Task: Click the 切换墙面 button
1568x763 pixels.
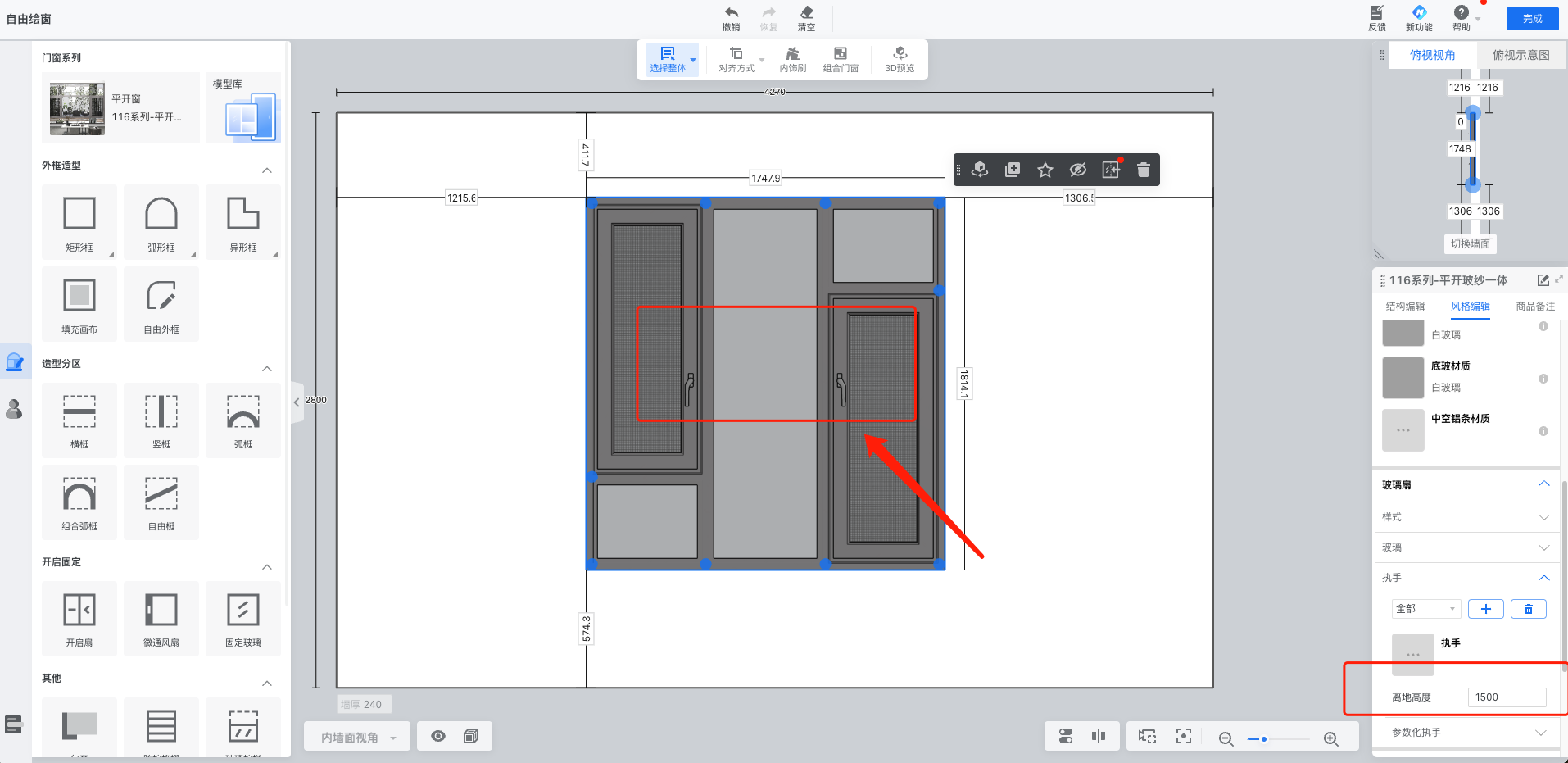Action: coord(1470,244)
